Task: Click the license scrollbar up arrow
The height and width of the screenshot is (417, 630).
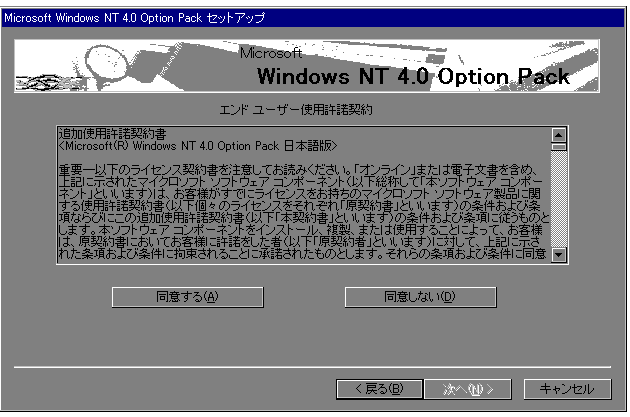Action: click(559, 135)
